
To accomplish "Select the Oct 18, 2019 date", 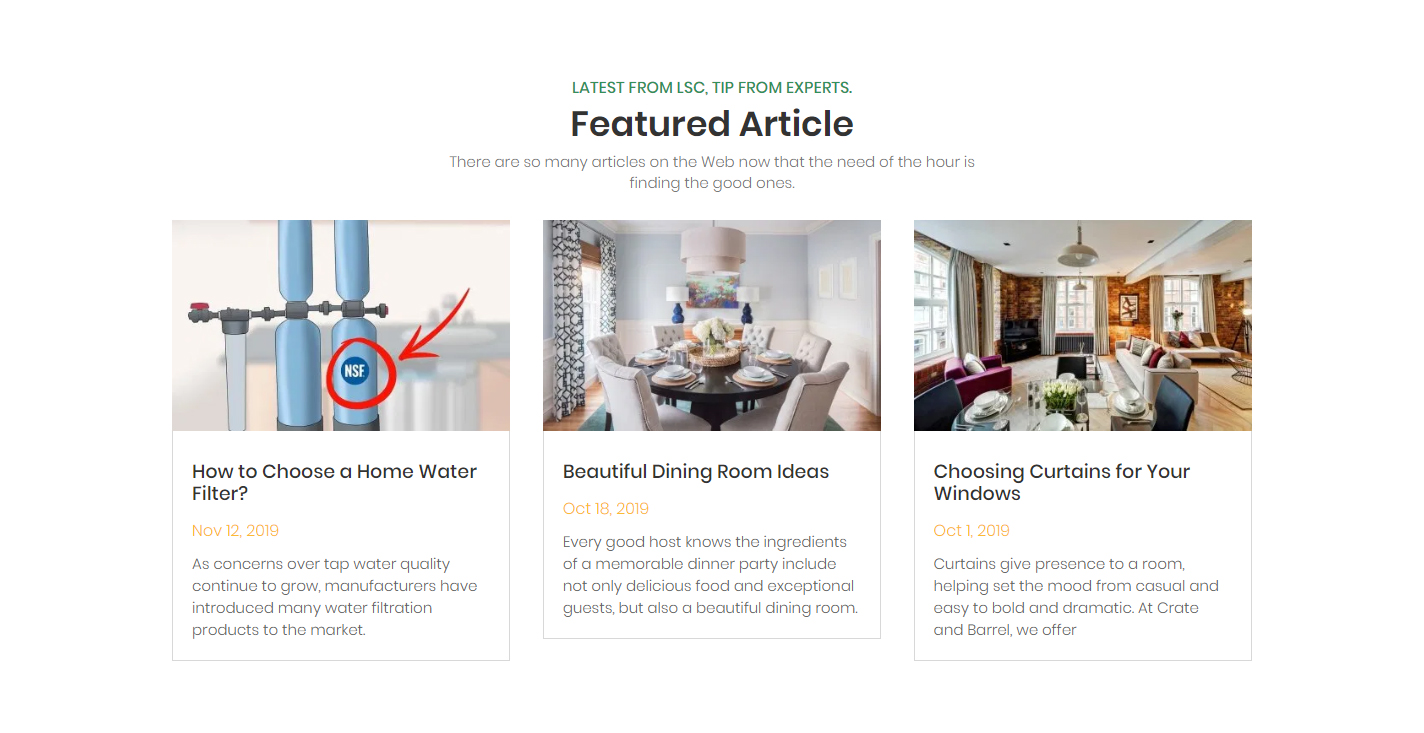I will coord(606,509).
